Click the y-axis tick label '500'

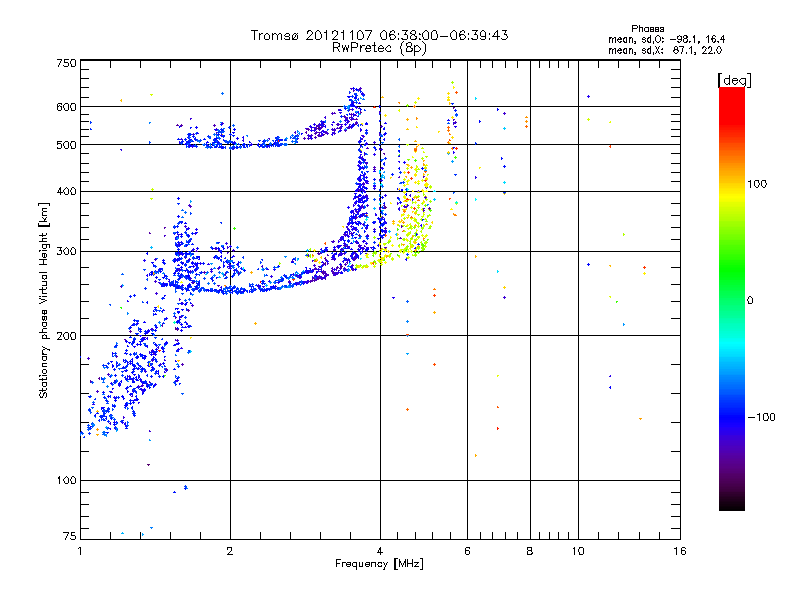tap(66, 145)
